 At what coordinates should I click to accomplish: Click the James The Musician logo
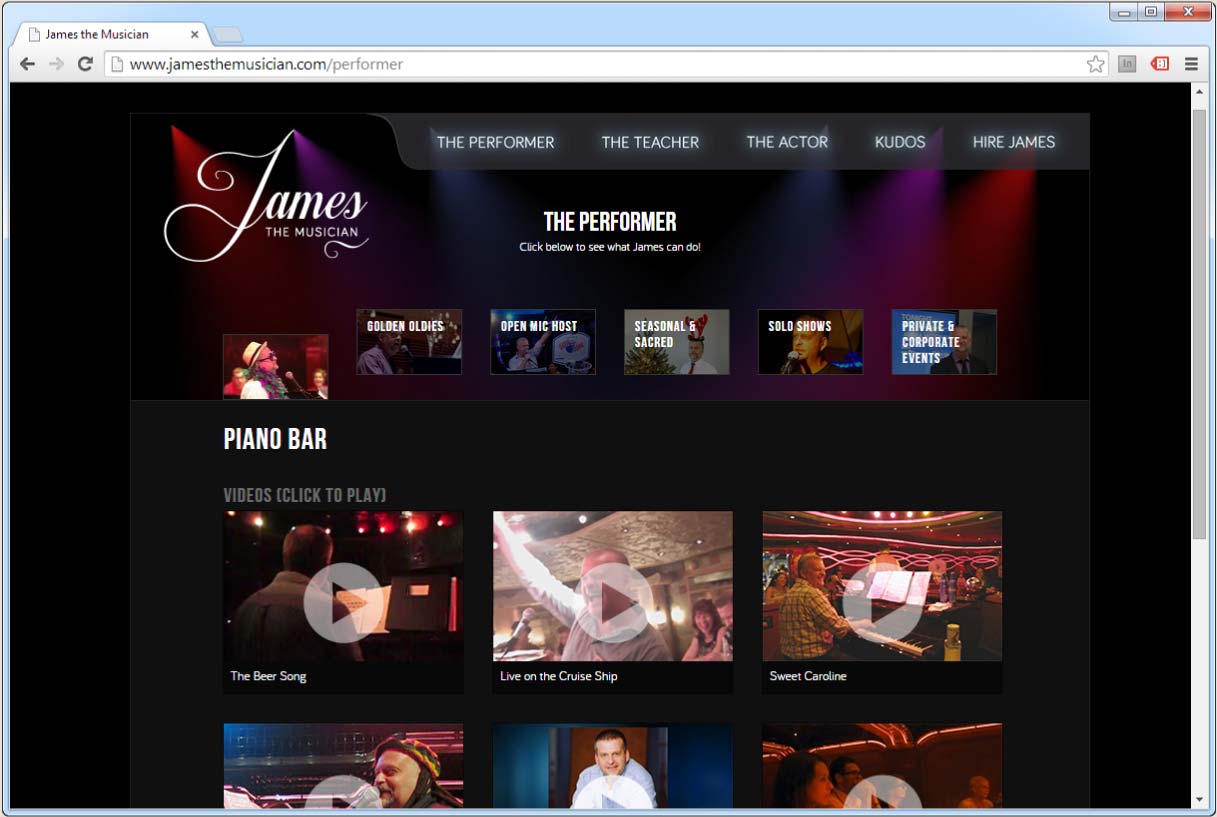click(267, 196)
